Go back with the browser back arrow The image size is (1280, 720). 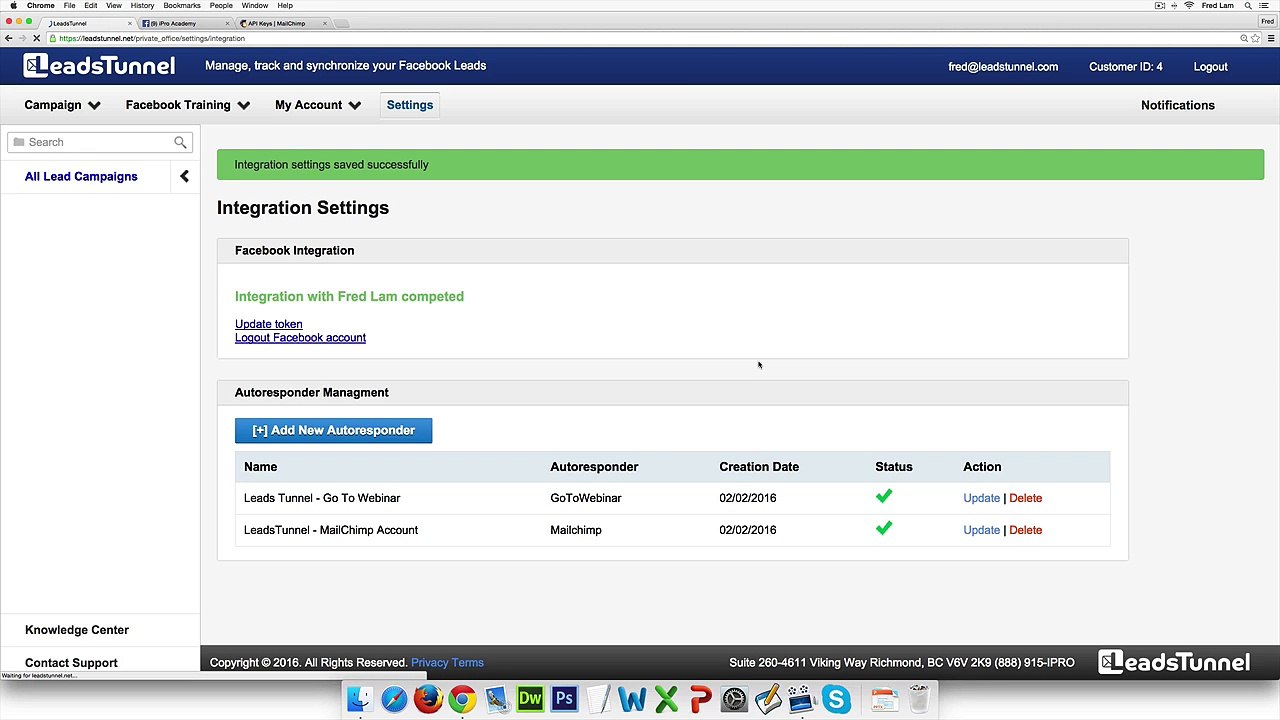click(x=8, y=38)
